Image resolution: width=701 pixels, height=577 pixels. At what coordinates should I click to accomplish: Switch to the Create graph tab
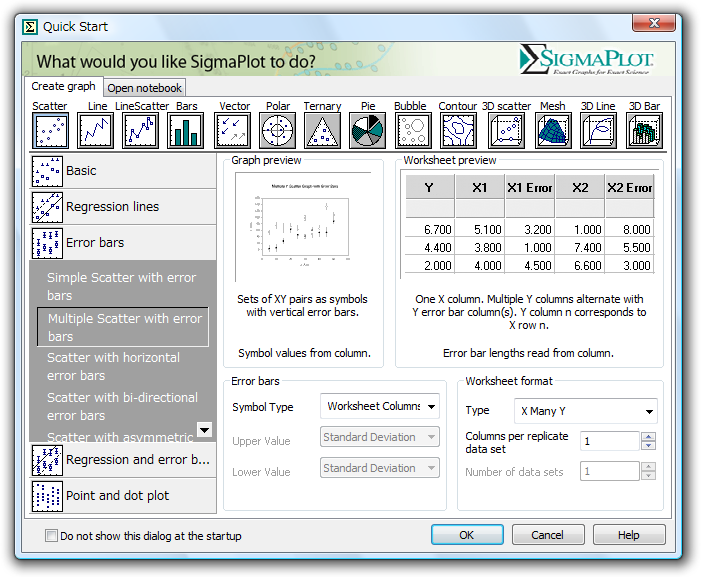coord(63,86)
